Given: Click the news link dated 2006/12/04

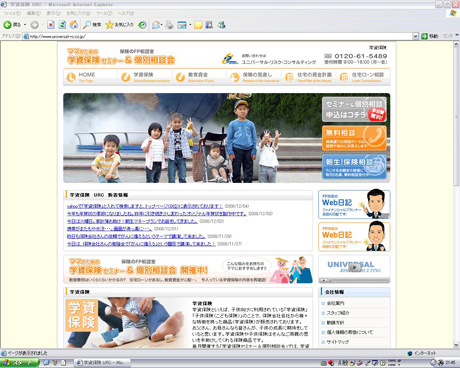Looking at the screenshot, I should pyautogui.click(x=145, y=206).
